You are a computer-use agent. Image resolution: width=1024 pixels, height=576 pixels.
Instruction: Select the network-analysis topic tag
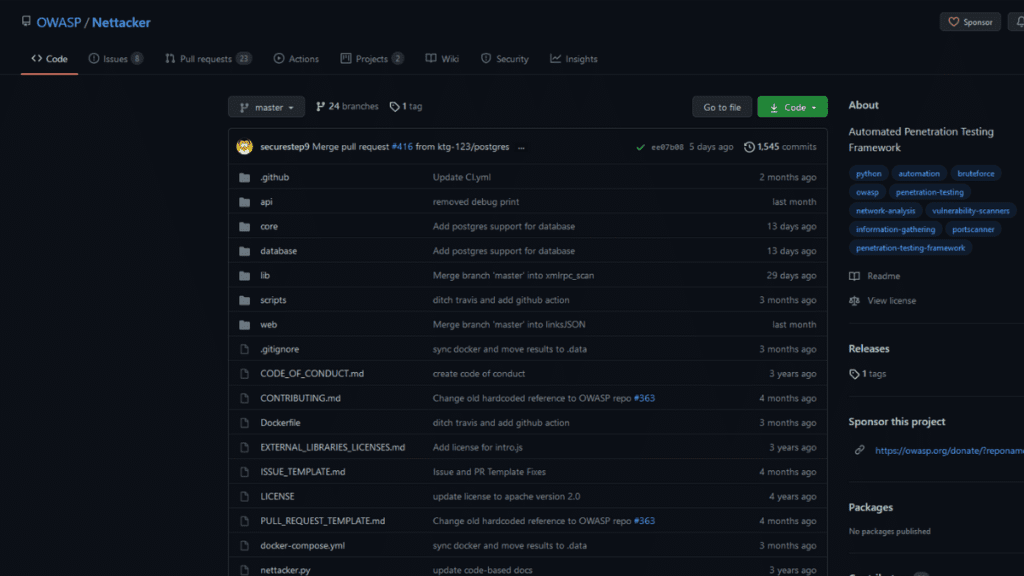tap(886, 211)
